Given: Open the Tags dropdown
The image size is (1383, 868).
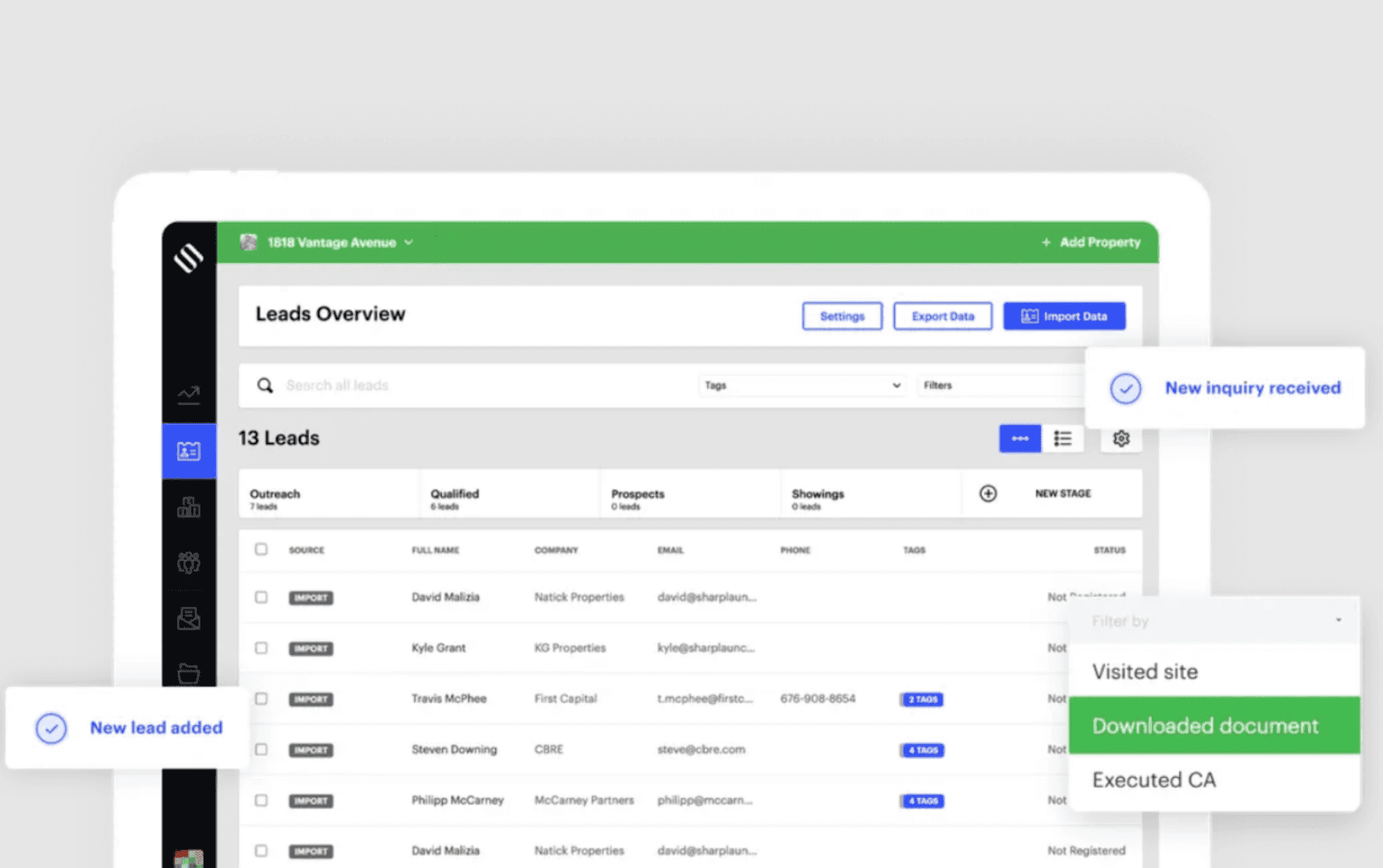Looking at the screenshot, I should point(802,385).
